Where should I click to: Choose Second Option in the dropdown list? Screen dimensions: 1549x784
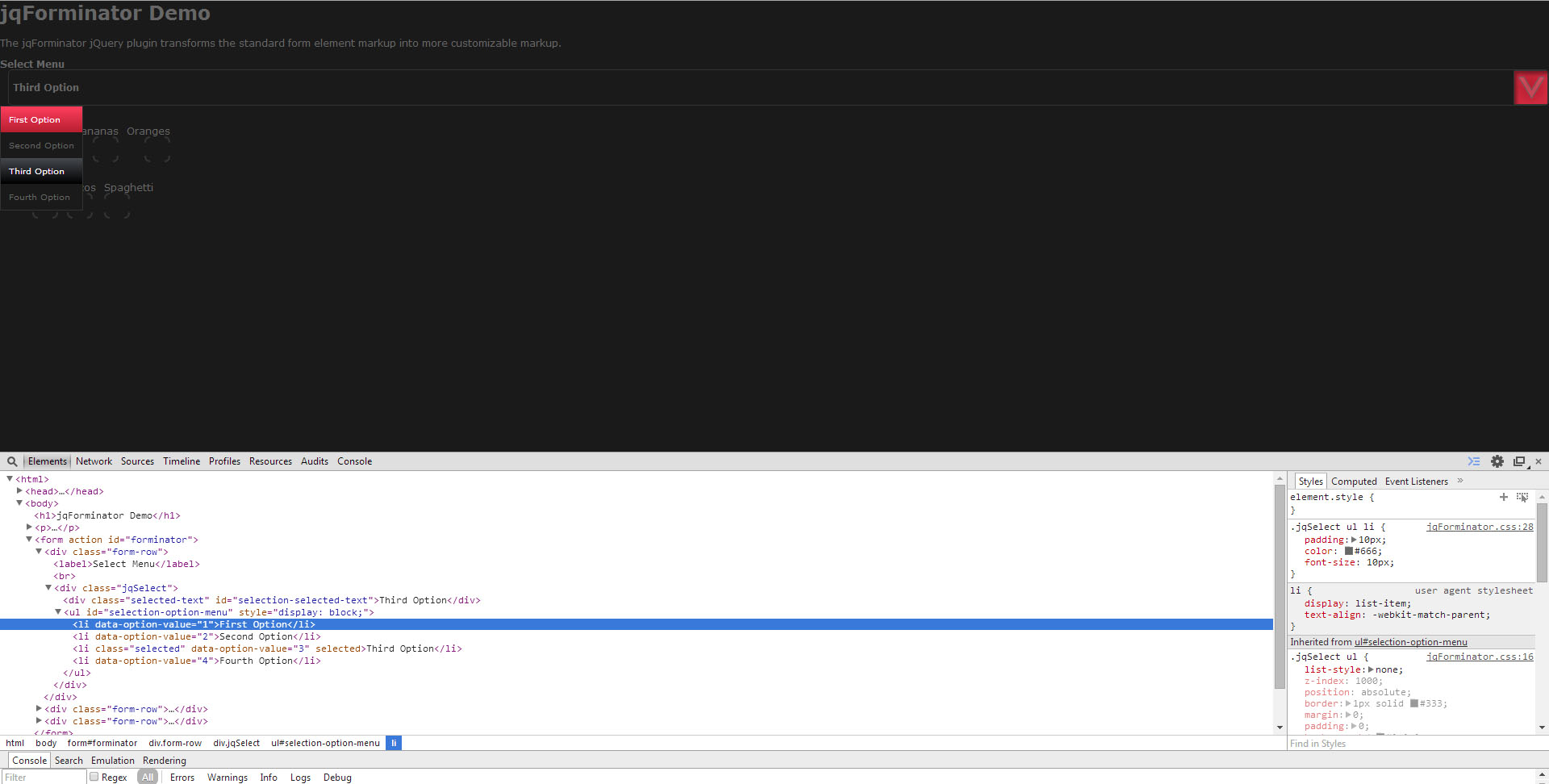point(41,145)
